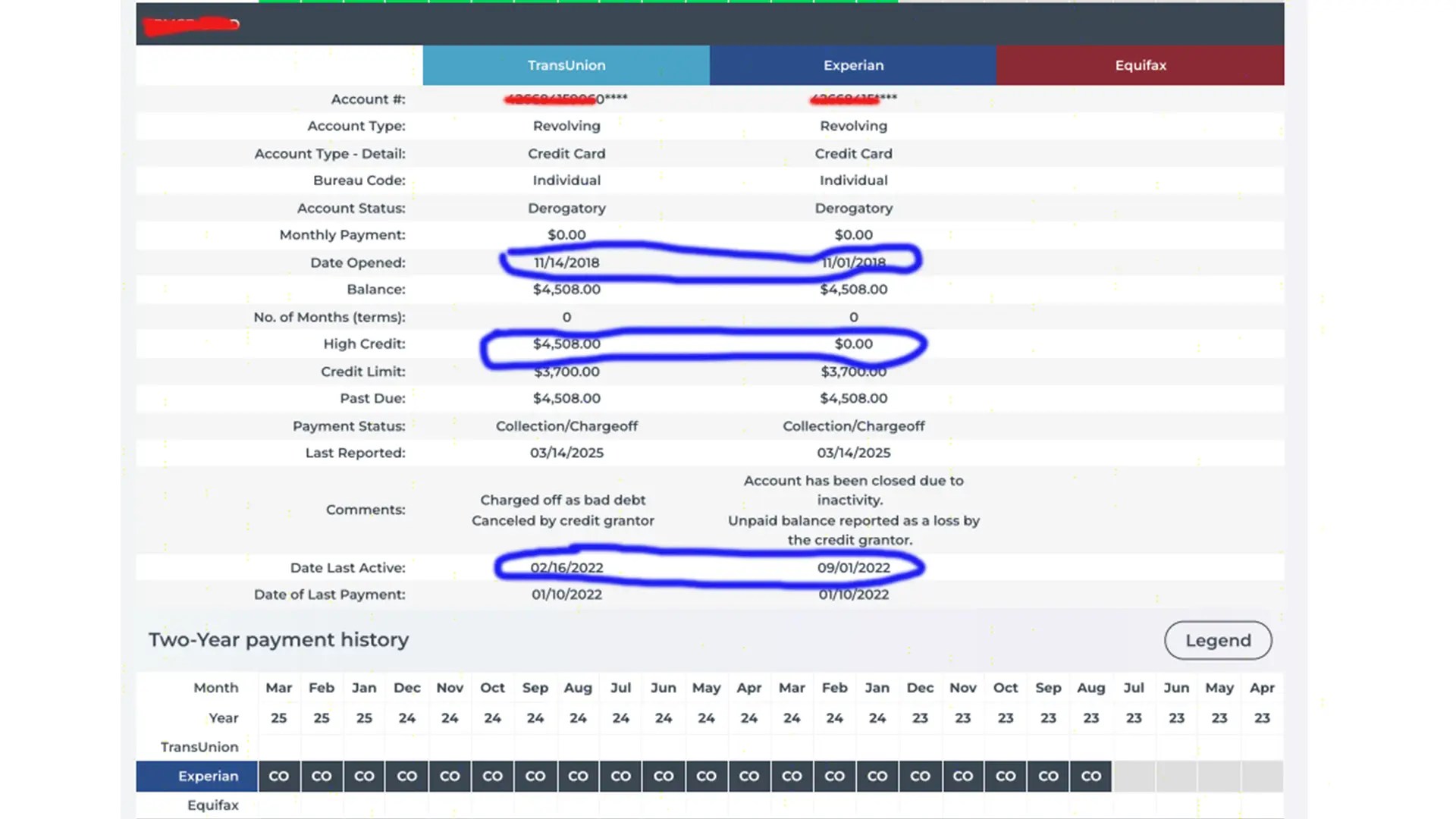The width and height of the screenshot is (1456, 819).
Task: Click TransUnion's Date Opened value 11/14/2018
Action: pyautogui.click(x=566, y=262)
